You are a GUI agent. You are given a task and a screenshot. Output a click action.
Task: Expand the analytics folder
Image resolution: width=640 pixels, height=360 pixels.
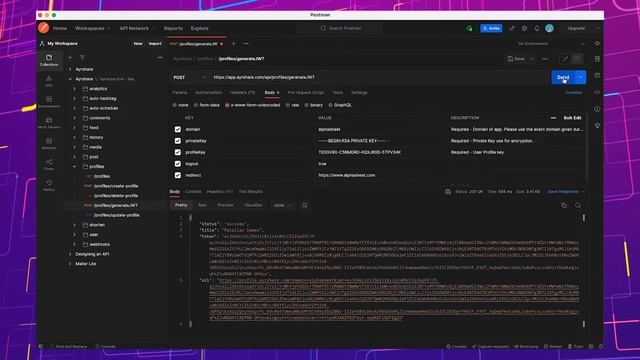pyautogui.click(x=75, y=89)
